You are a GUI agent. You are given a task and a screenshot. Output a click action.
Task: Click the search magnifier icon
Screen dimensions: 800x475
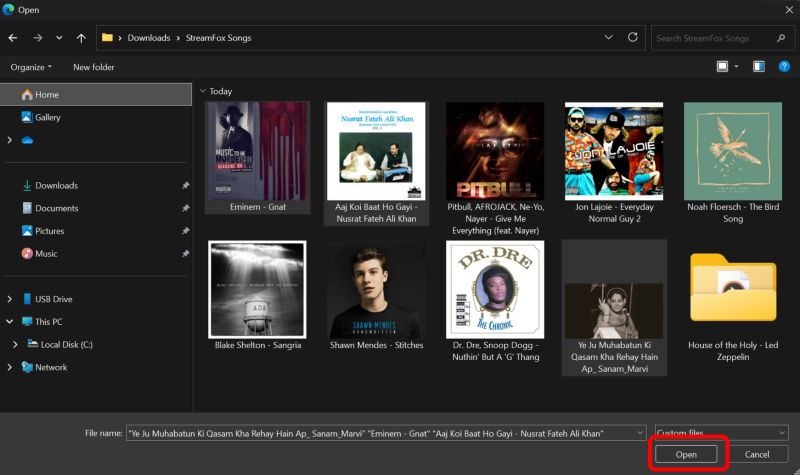[x=780, y=38]
